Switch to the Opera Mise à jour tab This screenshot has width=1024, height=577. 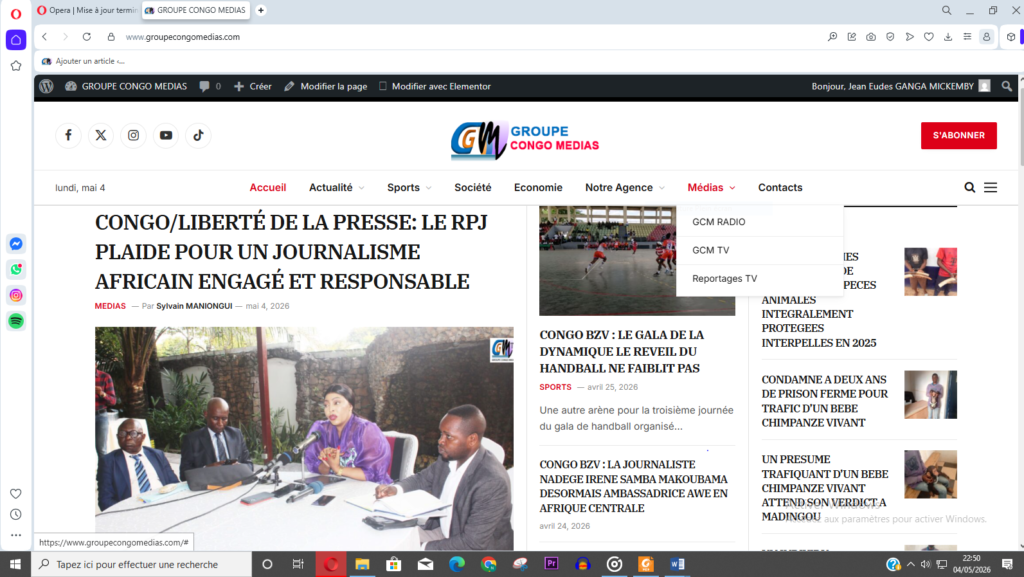tap(88, 10)
